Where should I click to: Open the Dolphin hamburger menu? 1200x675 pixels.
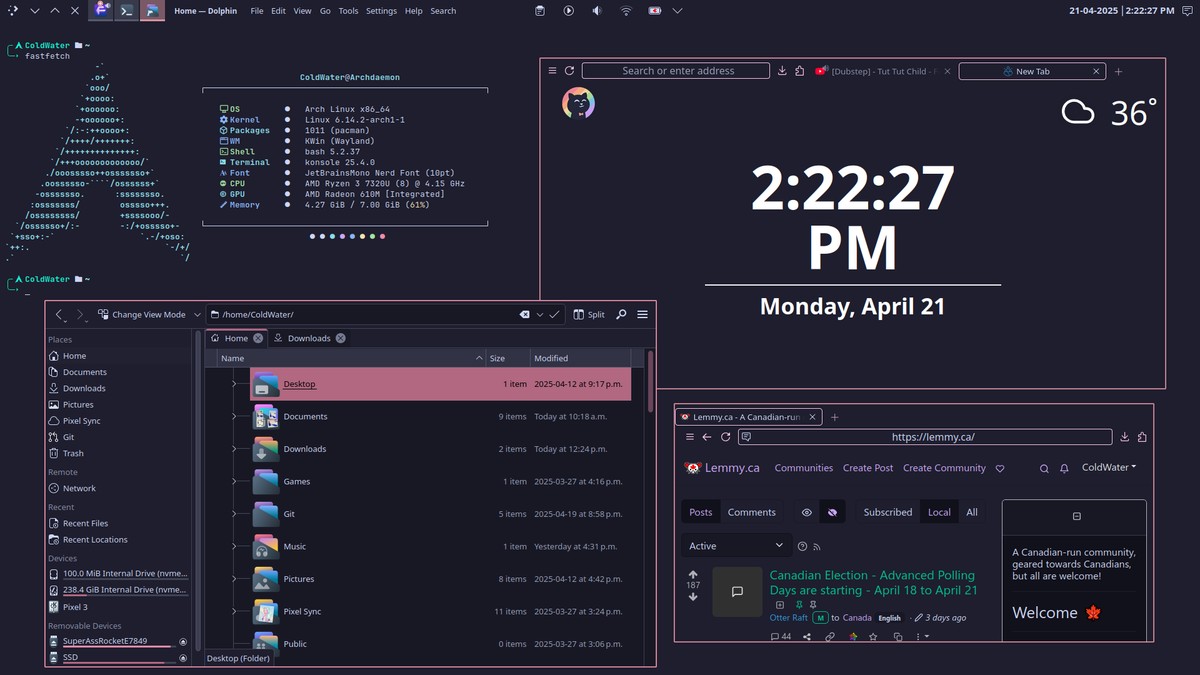click(642, 314)
